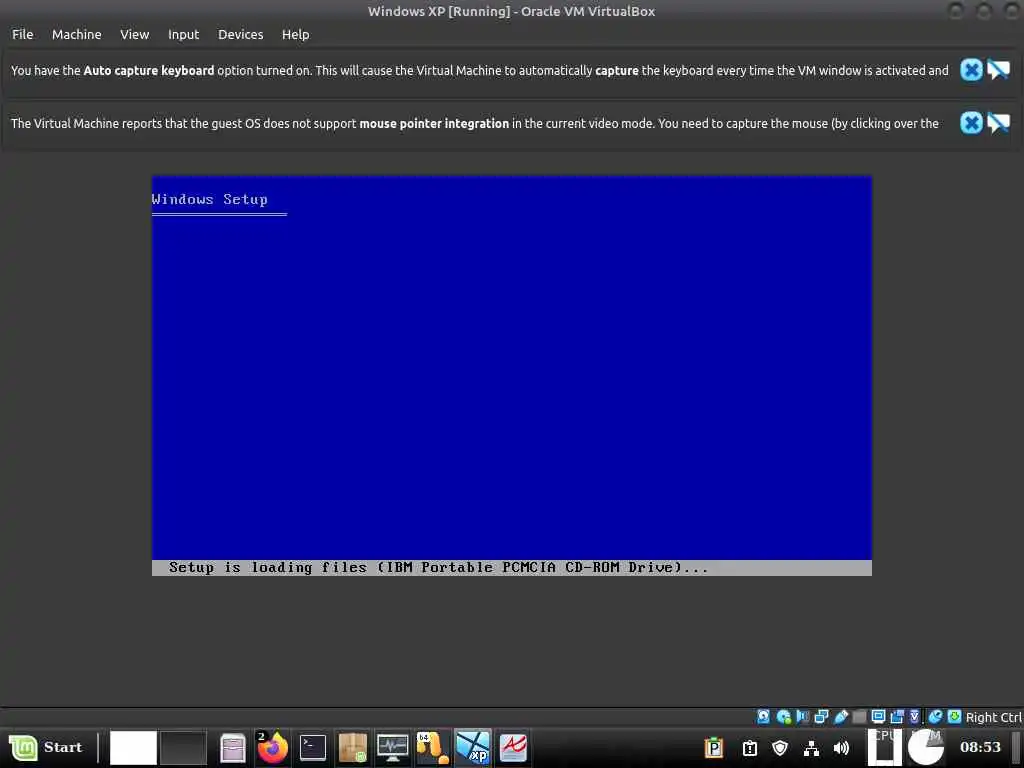Open the Machine menu
This screenshot has width=1024, height=768.
(76, 35)
